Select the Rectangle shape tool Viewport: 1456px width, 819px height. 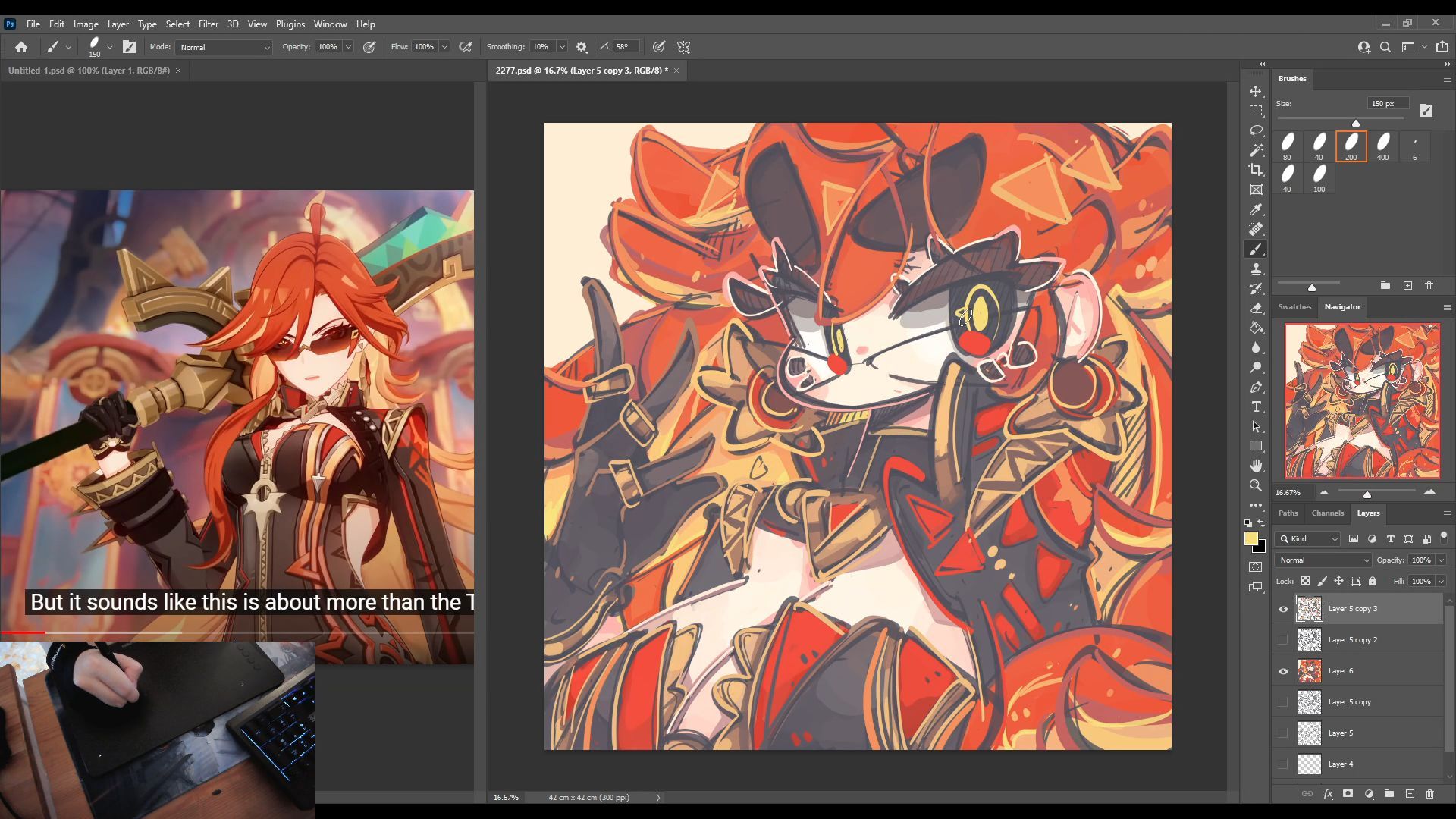point(1256,446)
